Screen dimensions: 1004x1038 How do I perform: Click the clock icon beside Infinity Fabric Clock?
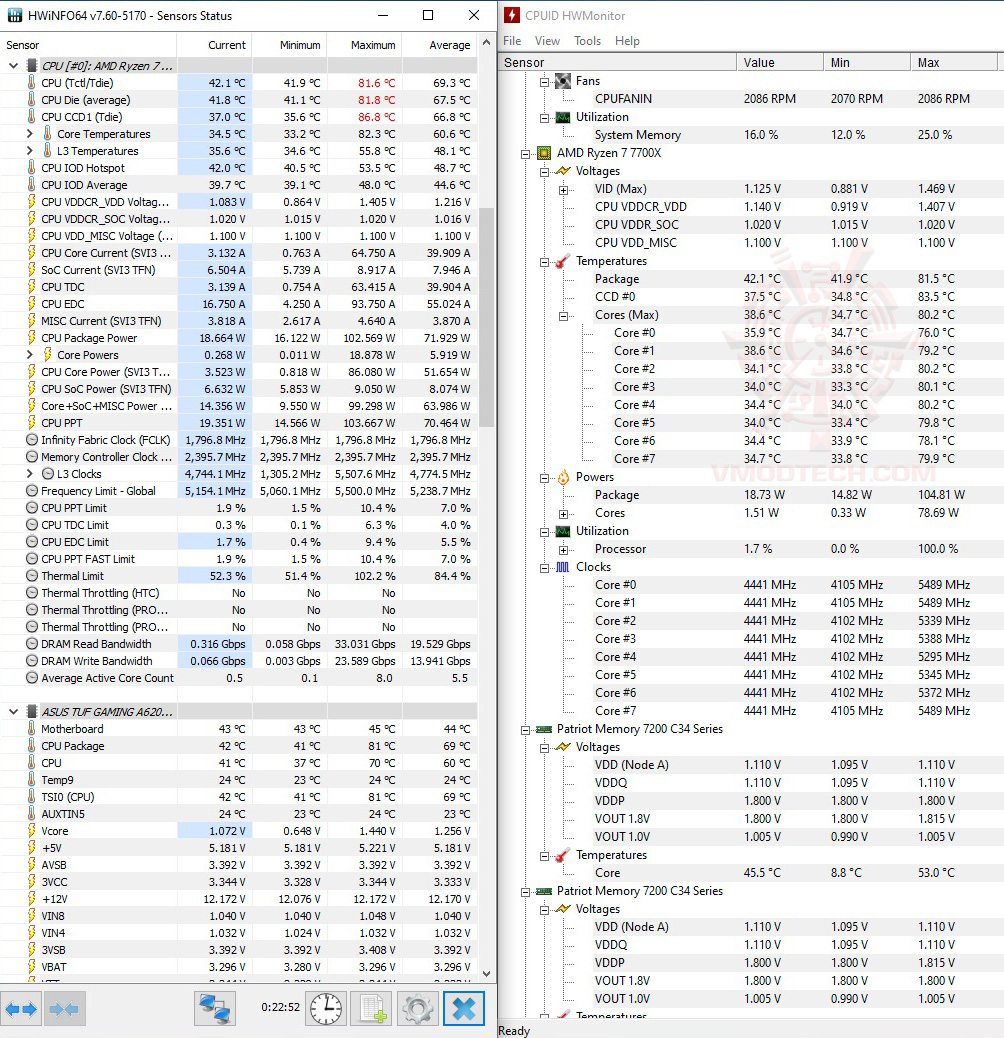point(31,440)
